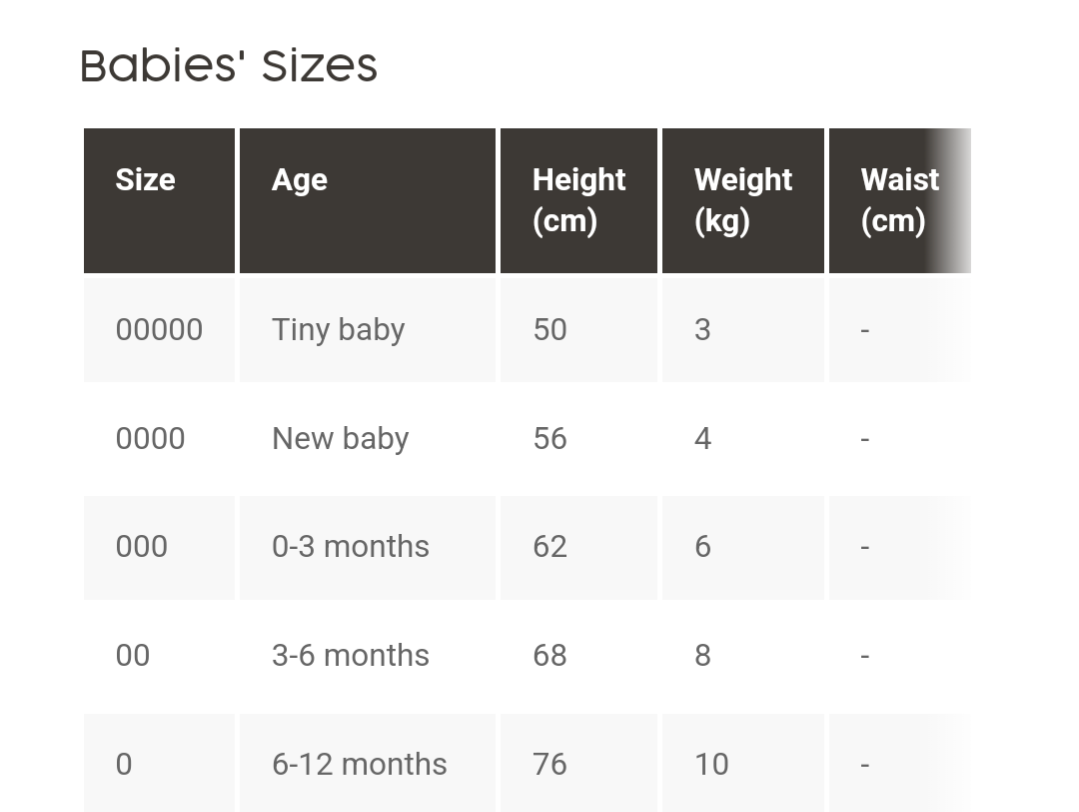The height and width of the screenshot is (812, 1079).
Task: Select the 6-12 months age cell
Action: click(359, 764)
